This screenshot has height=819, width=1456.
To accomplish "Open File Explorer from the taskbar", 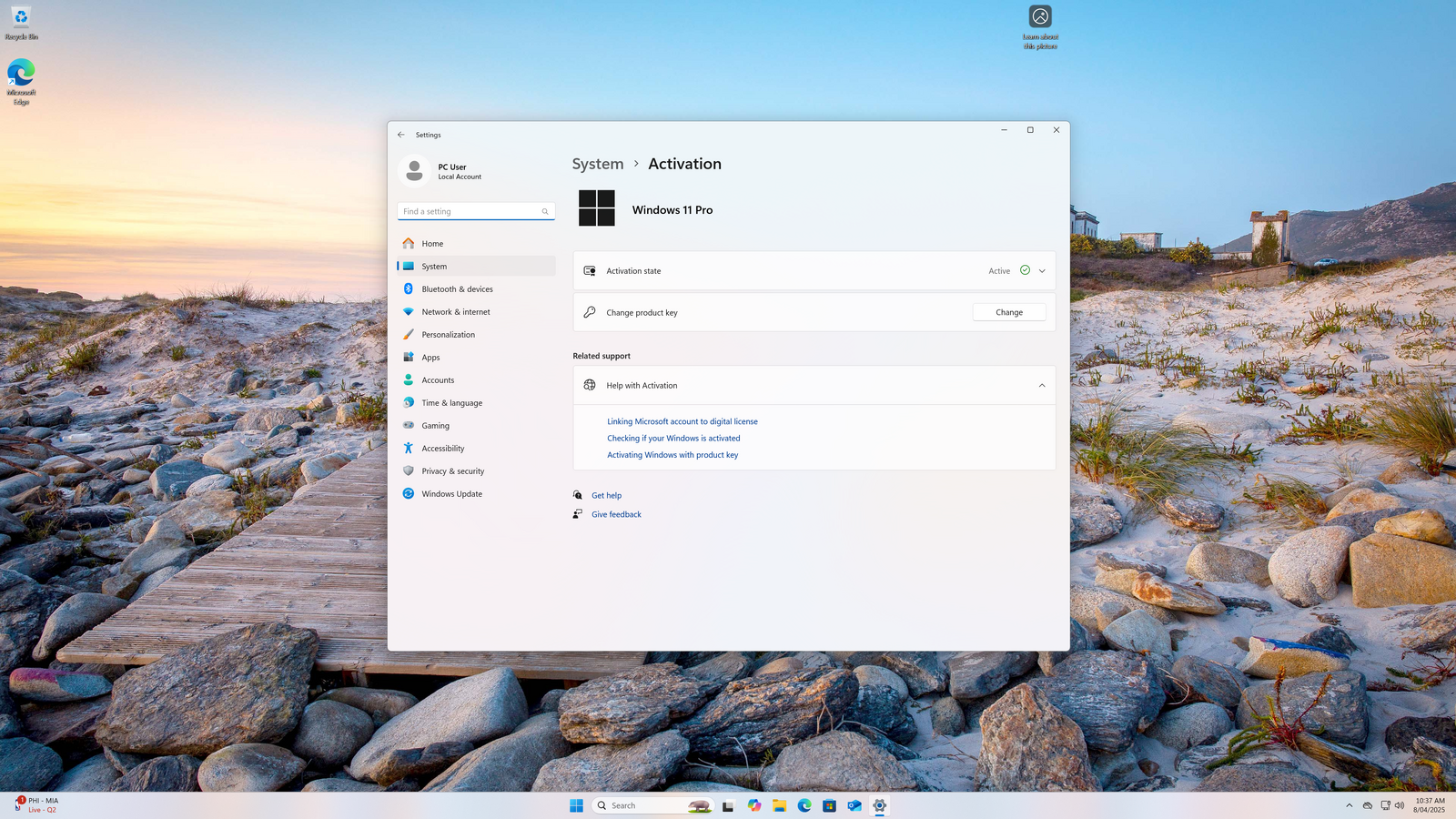I will 780,805.
